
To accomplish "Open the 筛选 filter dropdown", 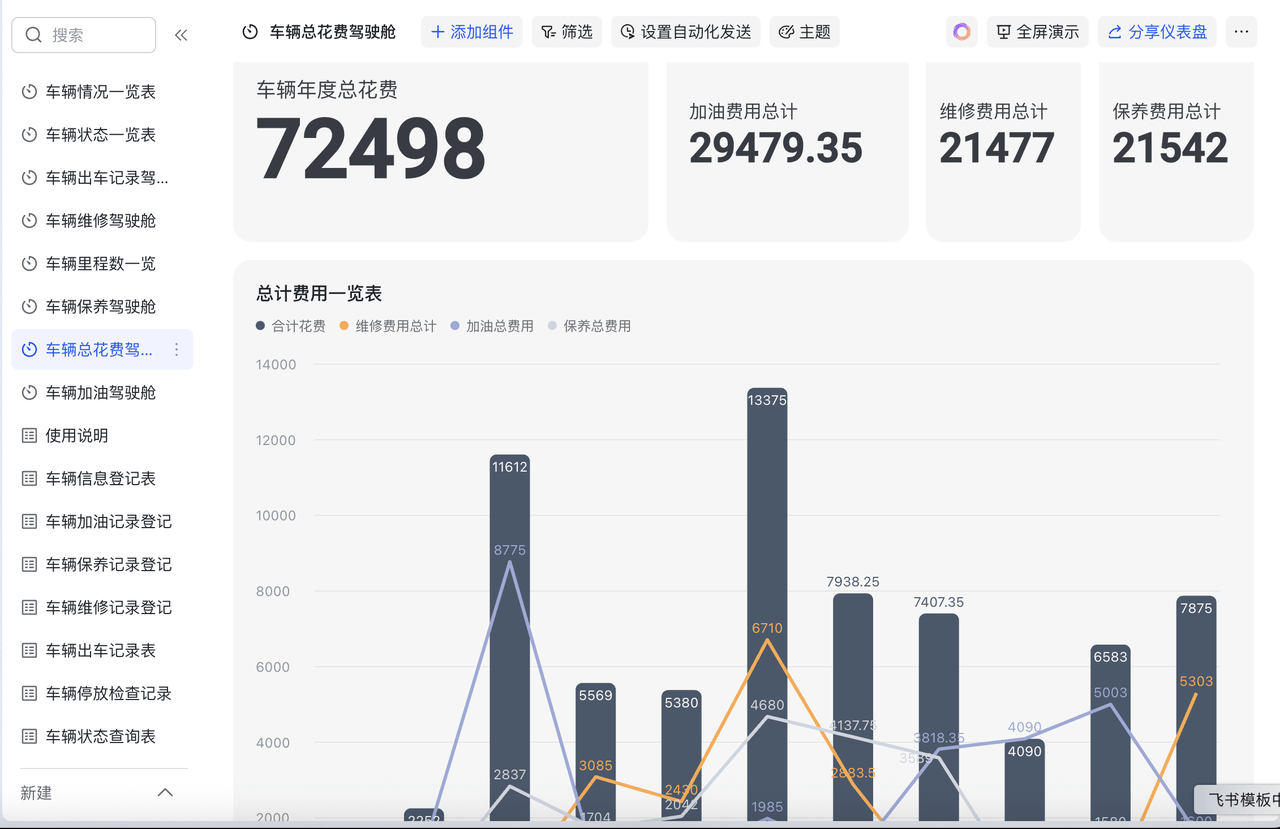I will point(566,32).
